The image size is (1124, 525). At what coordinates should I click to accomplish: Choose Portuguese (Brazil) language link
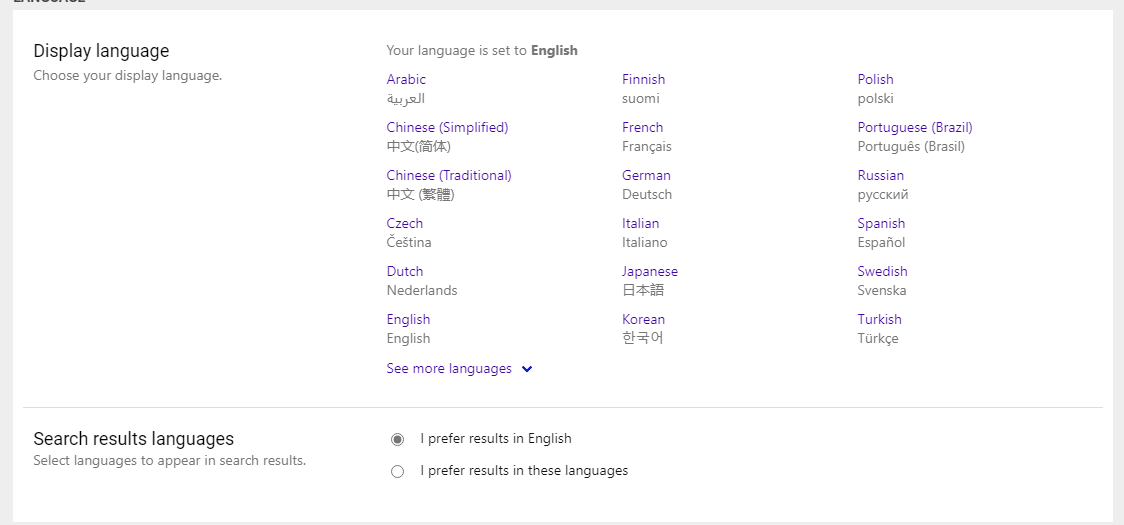tap(915, 128)
